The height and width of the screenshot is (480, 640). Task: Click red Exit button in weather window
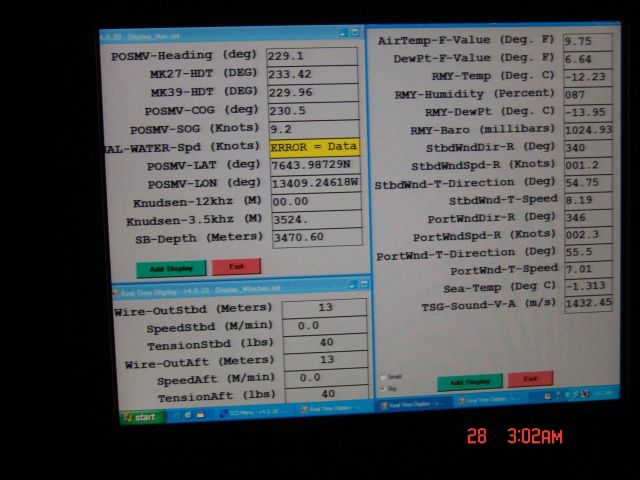point(530,379)
